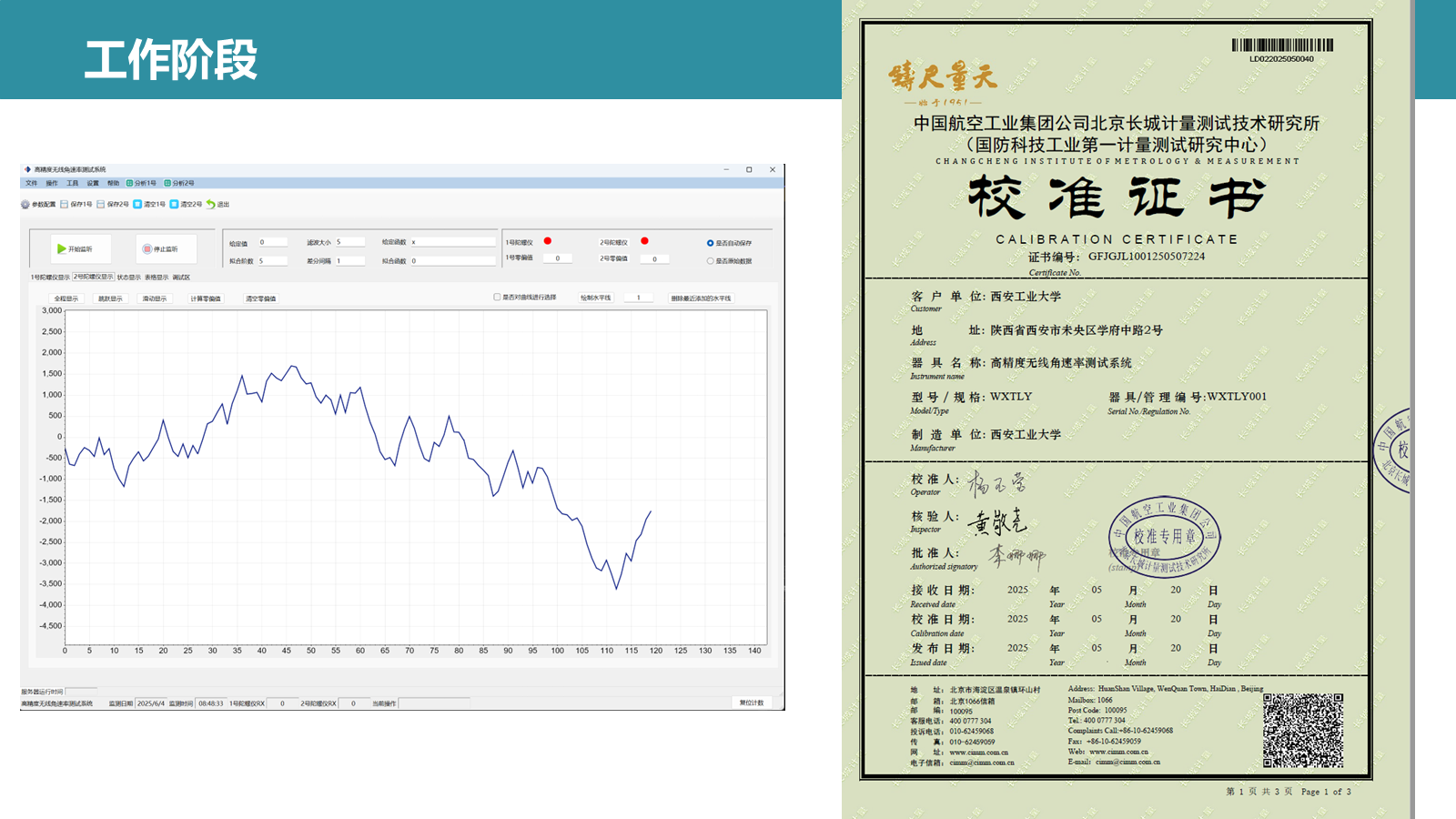Screen dimensions: 1456x819
Task: Click the 分析1号 menu icon
Action: point(129,183)
